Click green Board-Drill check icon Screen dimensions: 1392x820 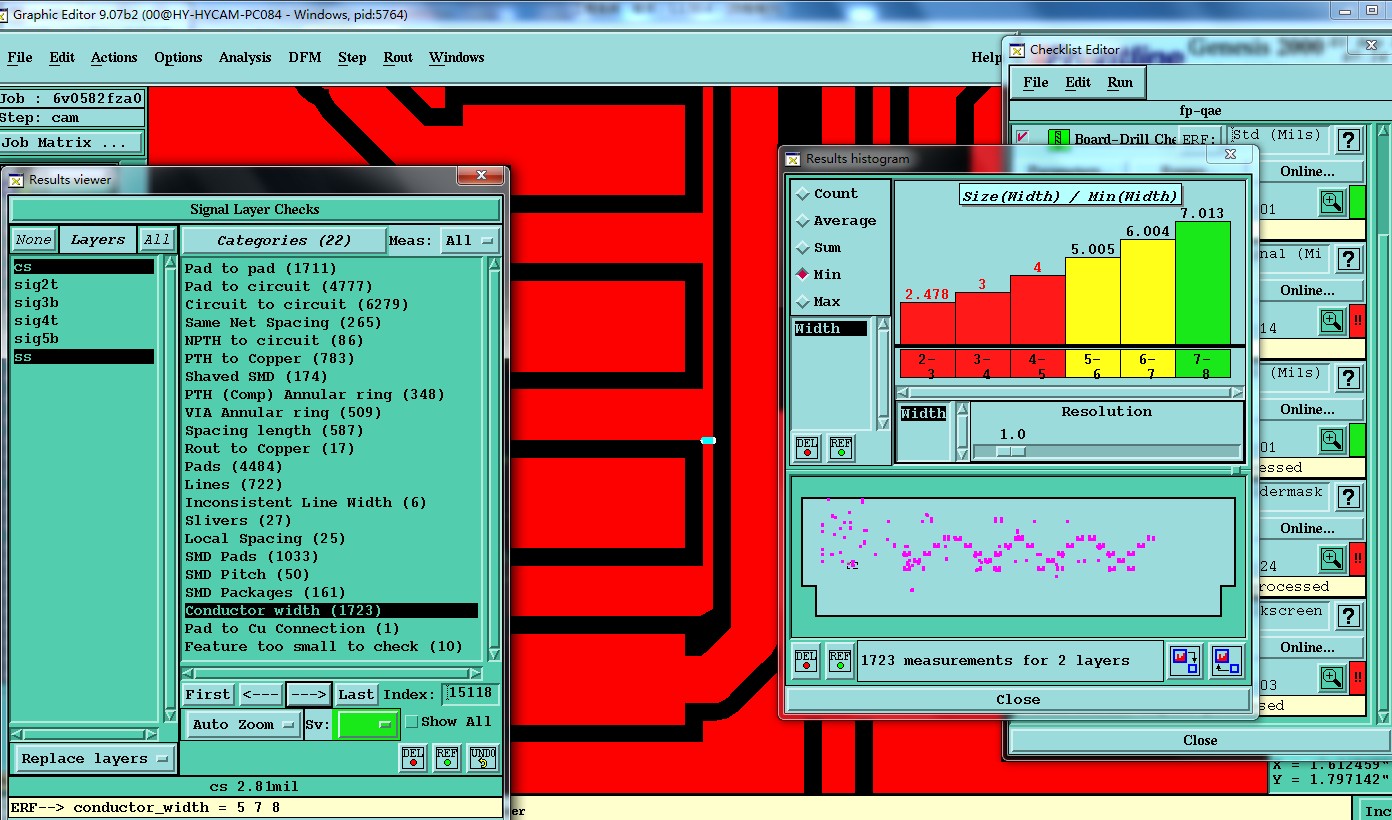tap(1058, 139)
